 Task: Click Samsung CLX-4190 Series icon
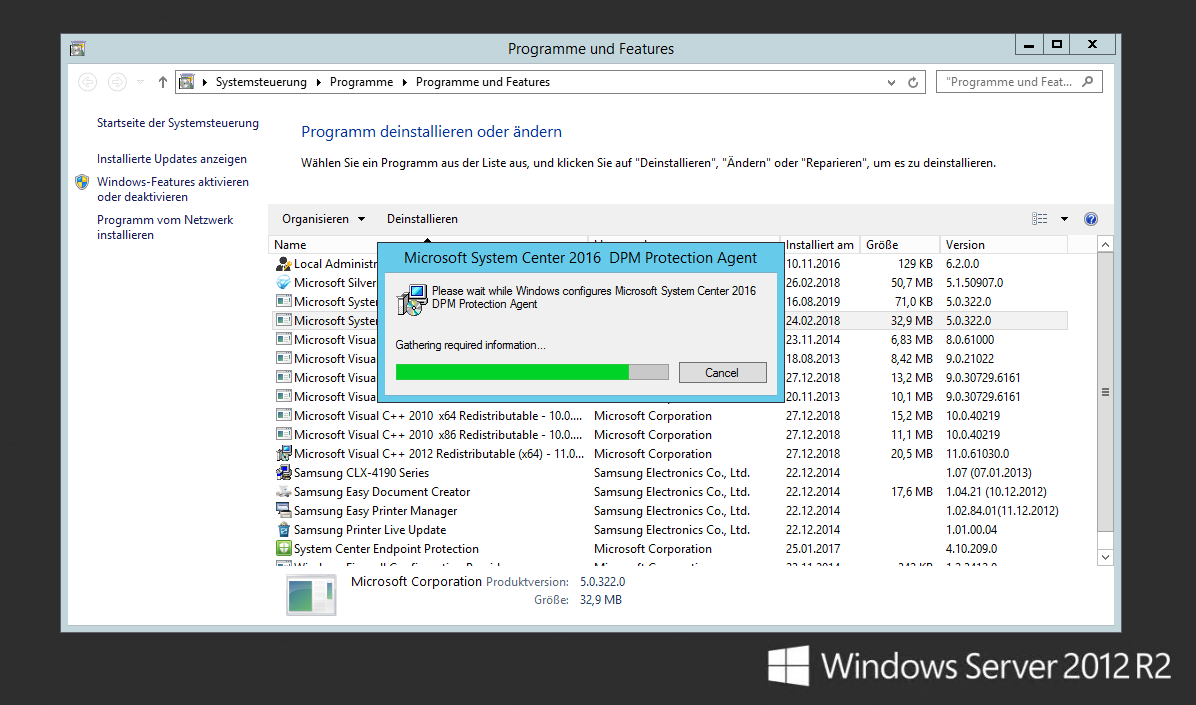click(284, 473)
